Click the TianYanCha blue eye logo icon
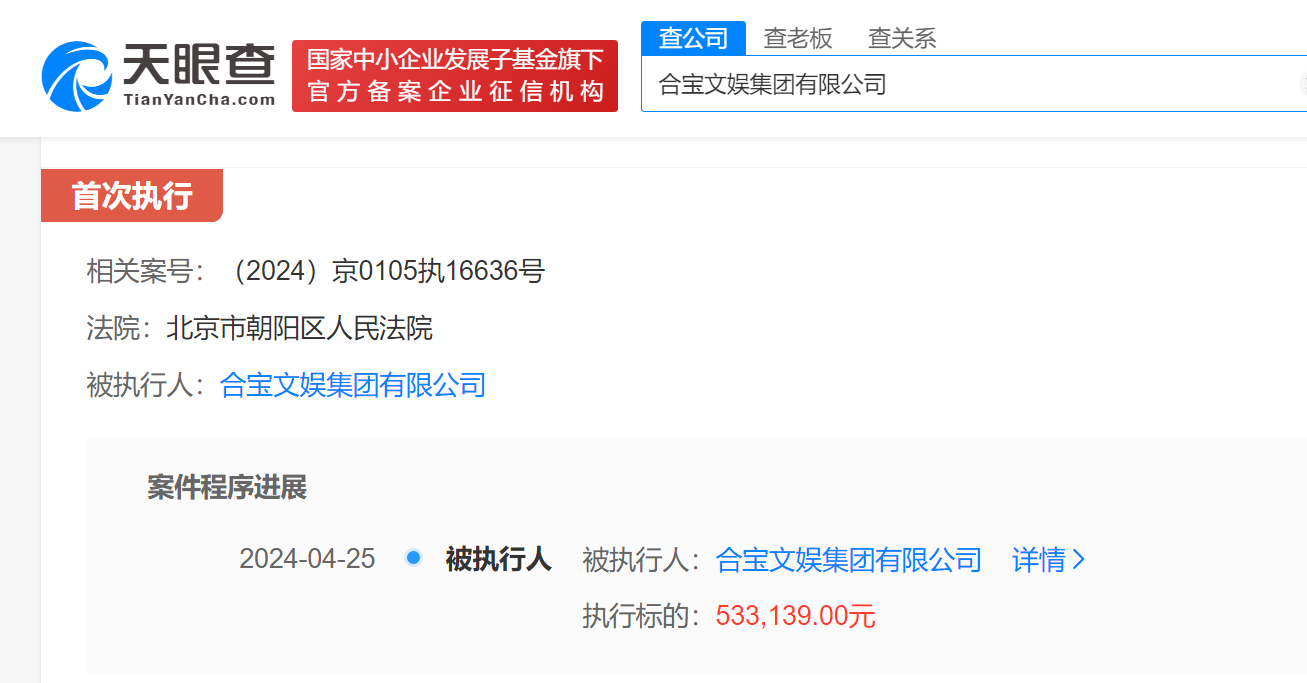Screen dimensions: 1307x683 pyautogui.click(x=77, y=76)
